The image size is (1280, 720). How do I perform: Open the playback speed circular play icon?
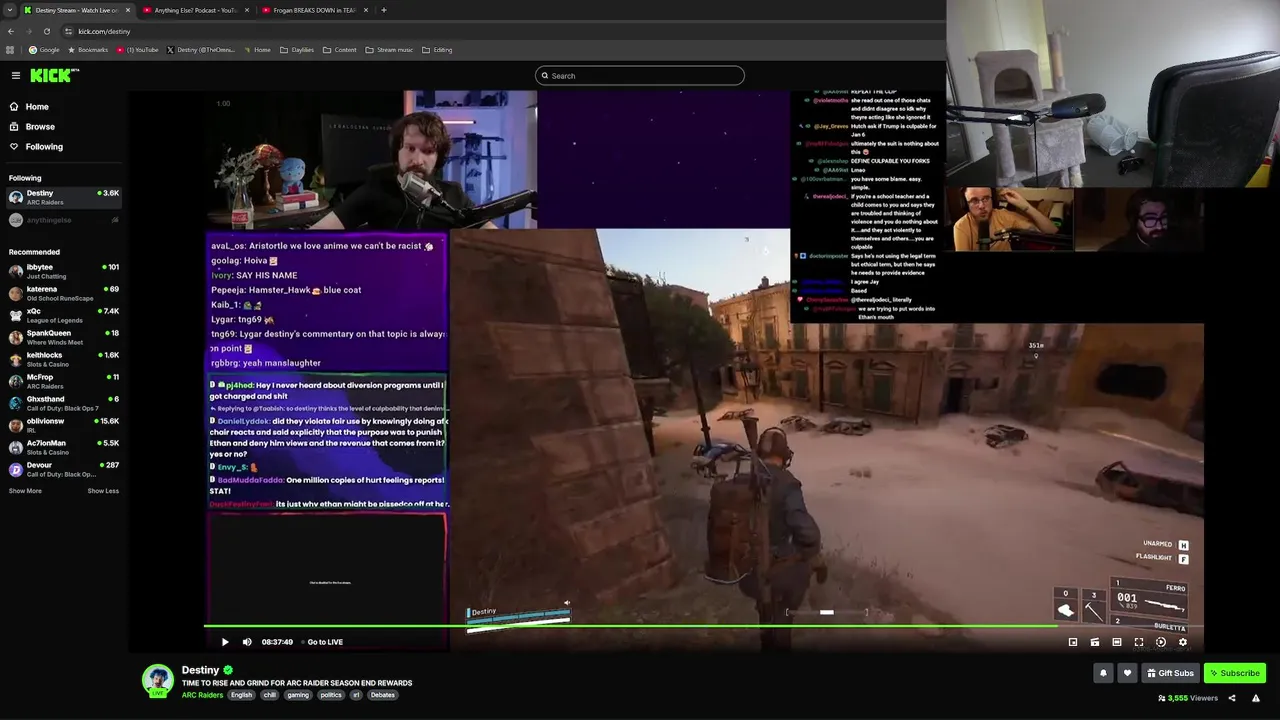[x=1161, y=642]
